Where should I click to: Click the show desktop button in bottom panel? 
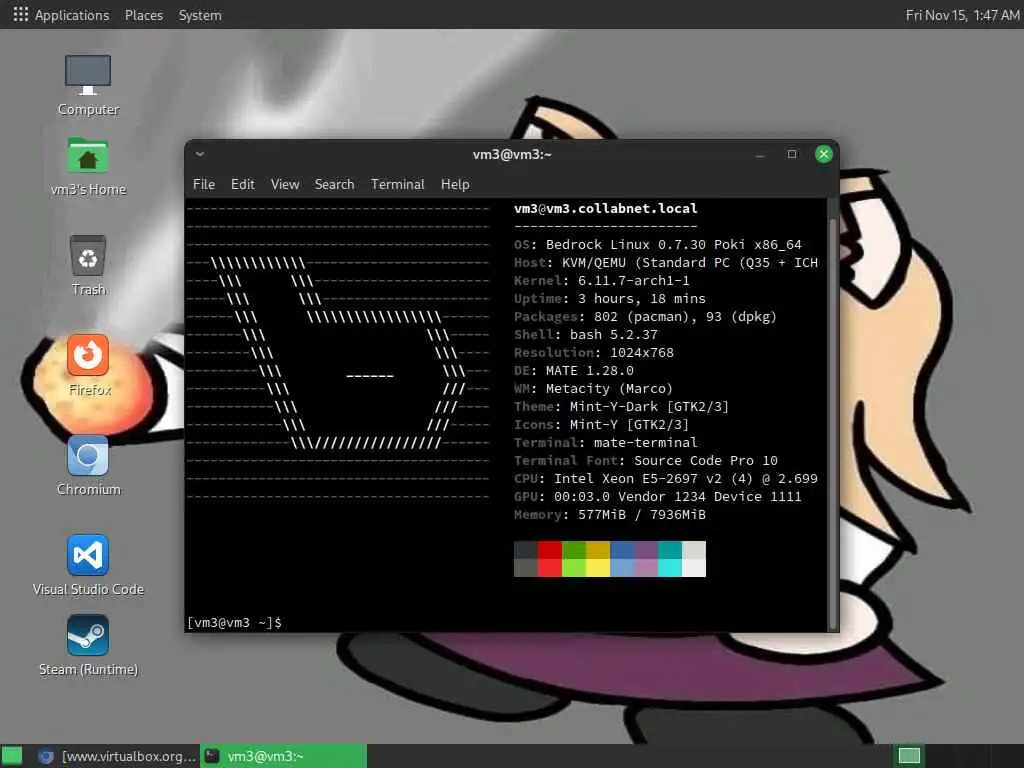click(12, 756)
